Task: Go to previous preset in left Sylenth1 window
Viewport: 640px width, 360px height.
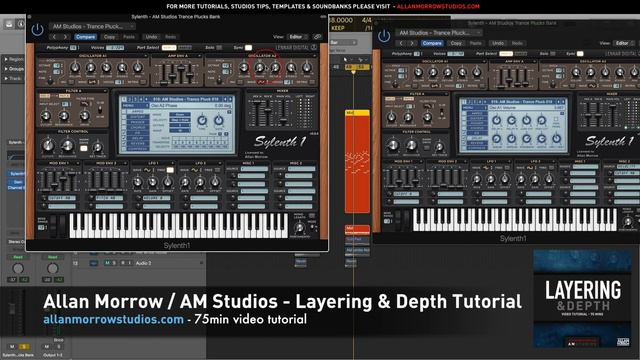Action: (55, 37)
